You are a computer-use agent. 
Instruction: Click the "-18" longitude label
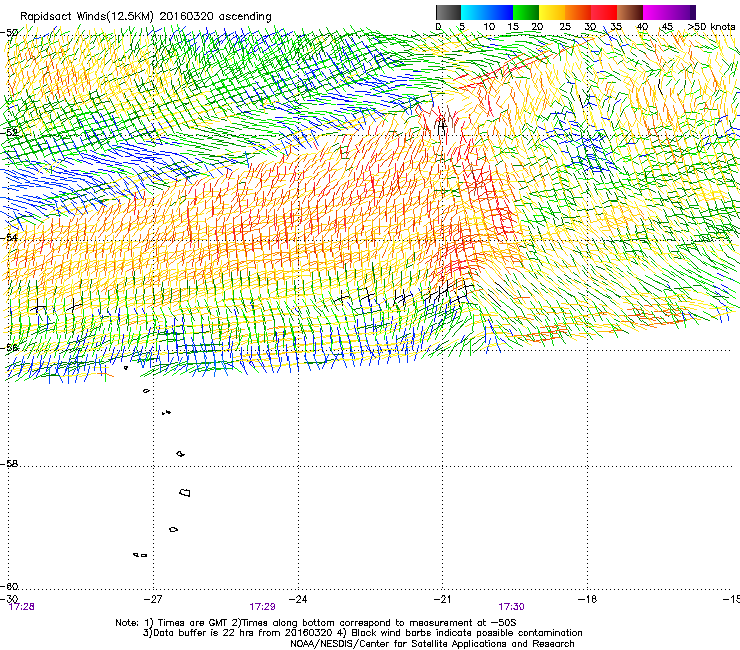pos(587,599)
